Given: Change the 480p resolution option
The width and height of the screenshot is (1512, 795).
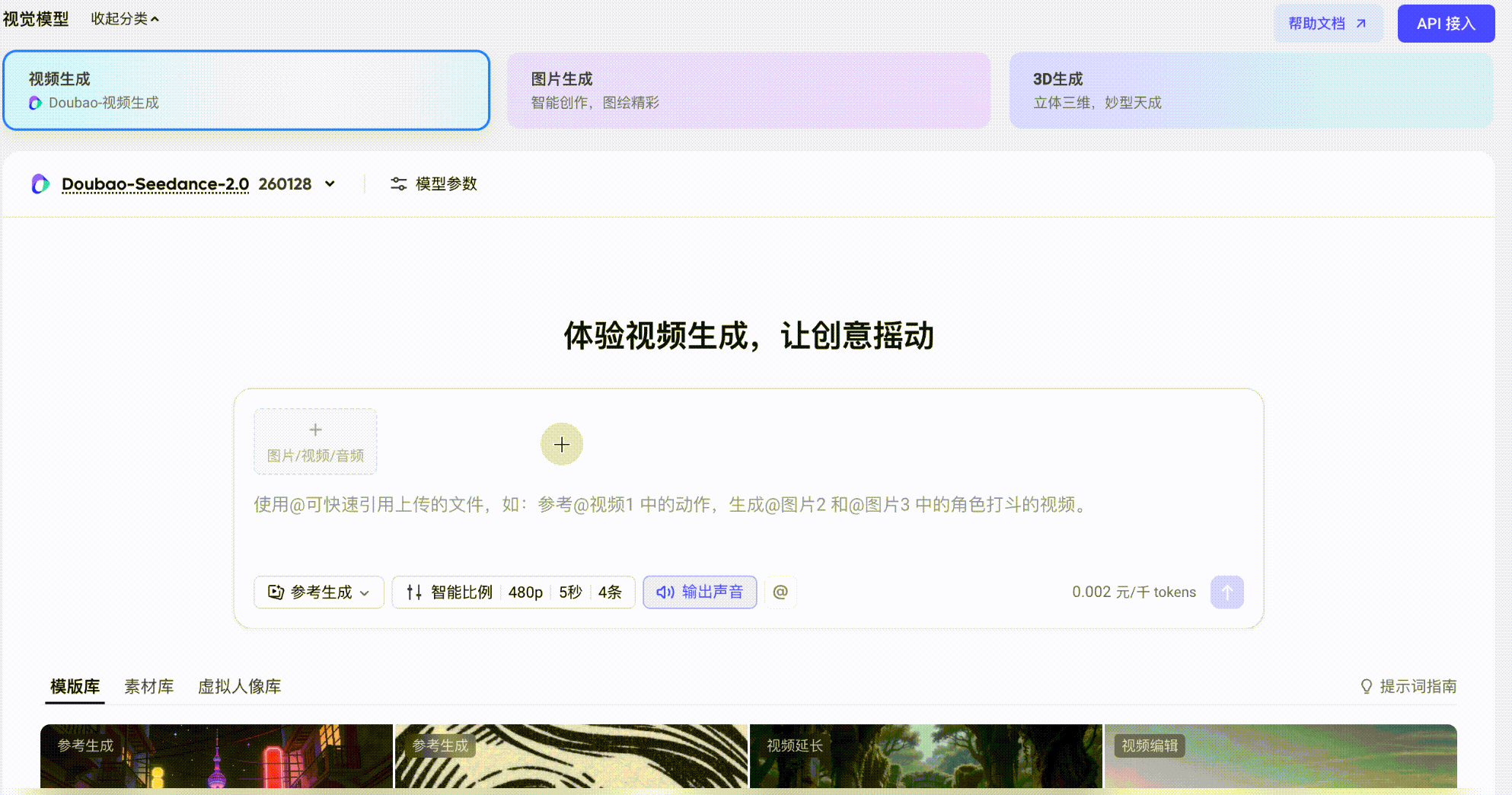Looking at the screenshot, I should coord(525,592).
